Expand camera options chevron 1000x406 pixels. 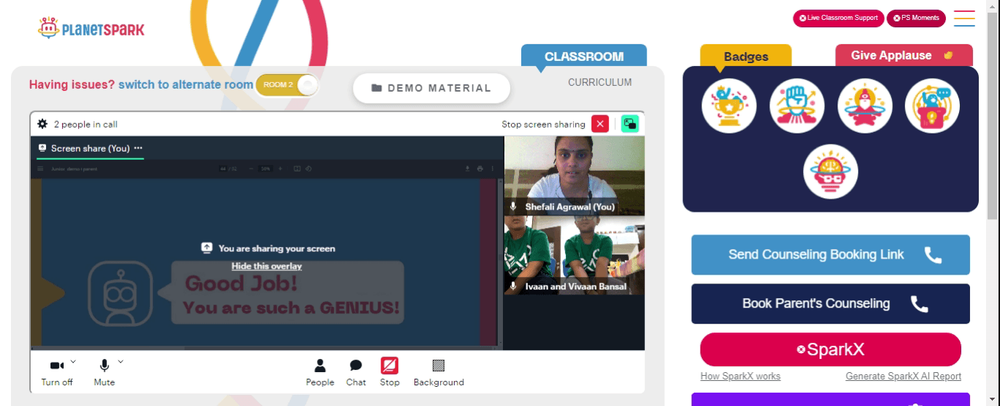[73, 361]
